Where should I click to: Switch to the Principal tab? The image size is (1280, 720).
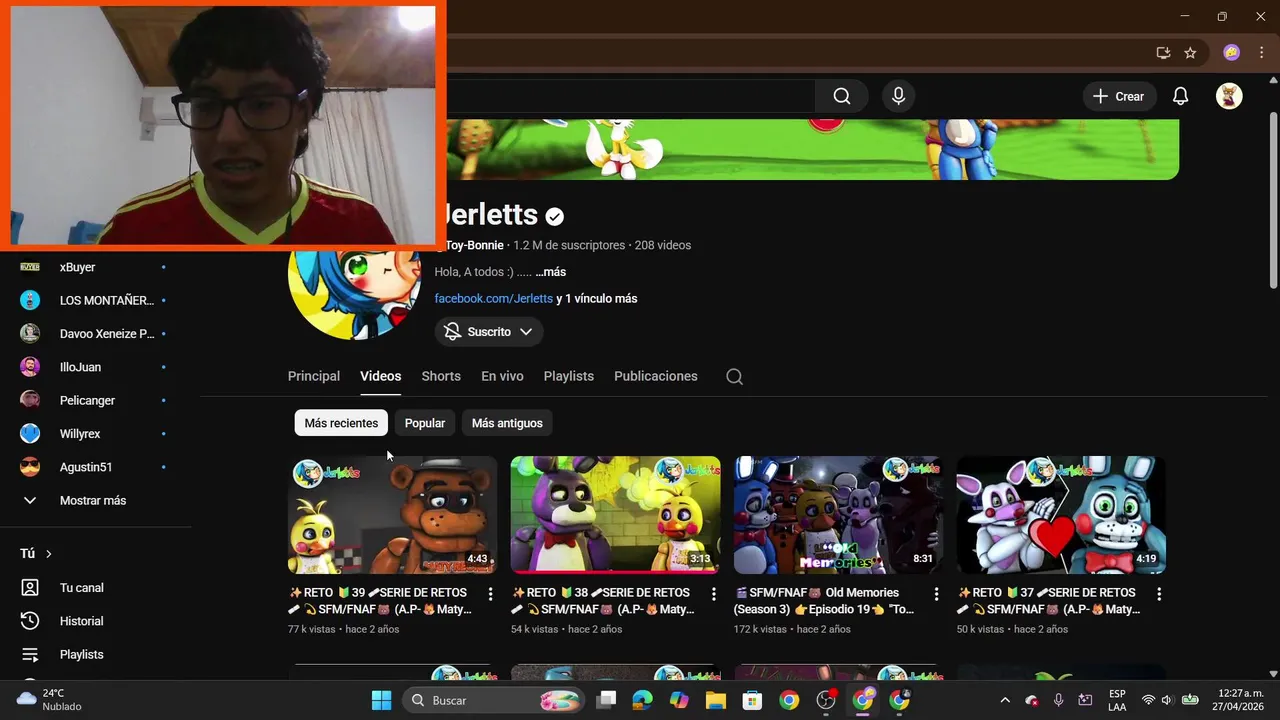pos(314,376)
